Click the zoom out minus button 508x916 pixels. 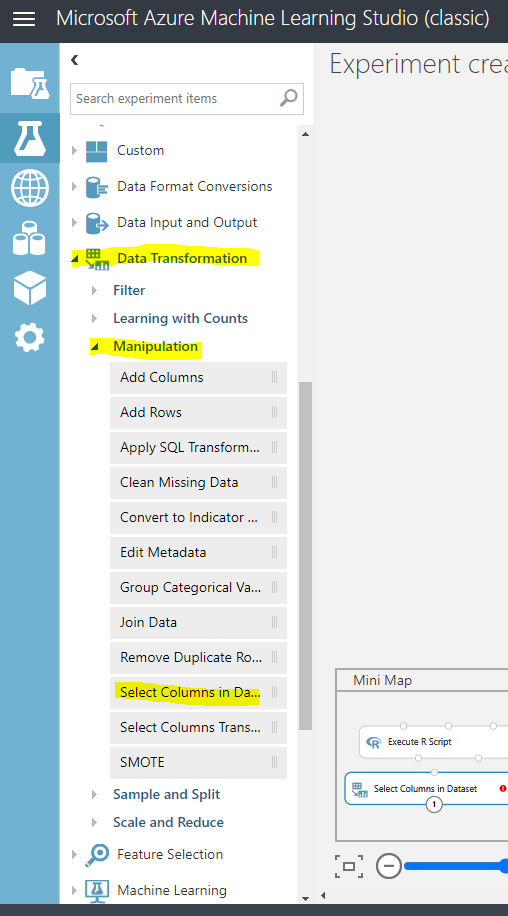tap(389, 866)
